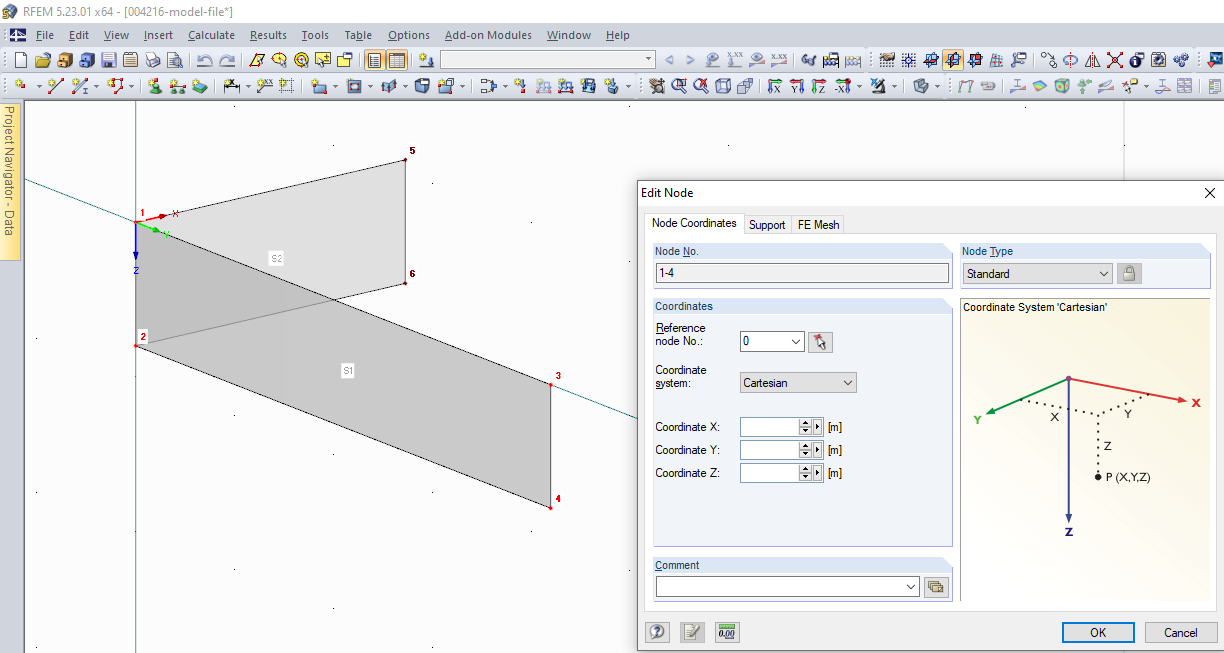Screen dimensions: 1224x653
Task: Click the view in Y direction icon
Action: click(x=797, y=86)
